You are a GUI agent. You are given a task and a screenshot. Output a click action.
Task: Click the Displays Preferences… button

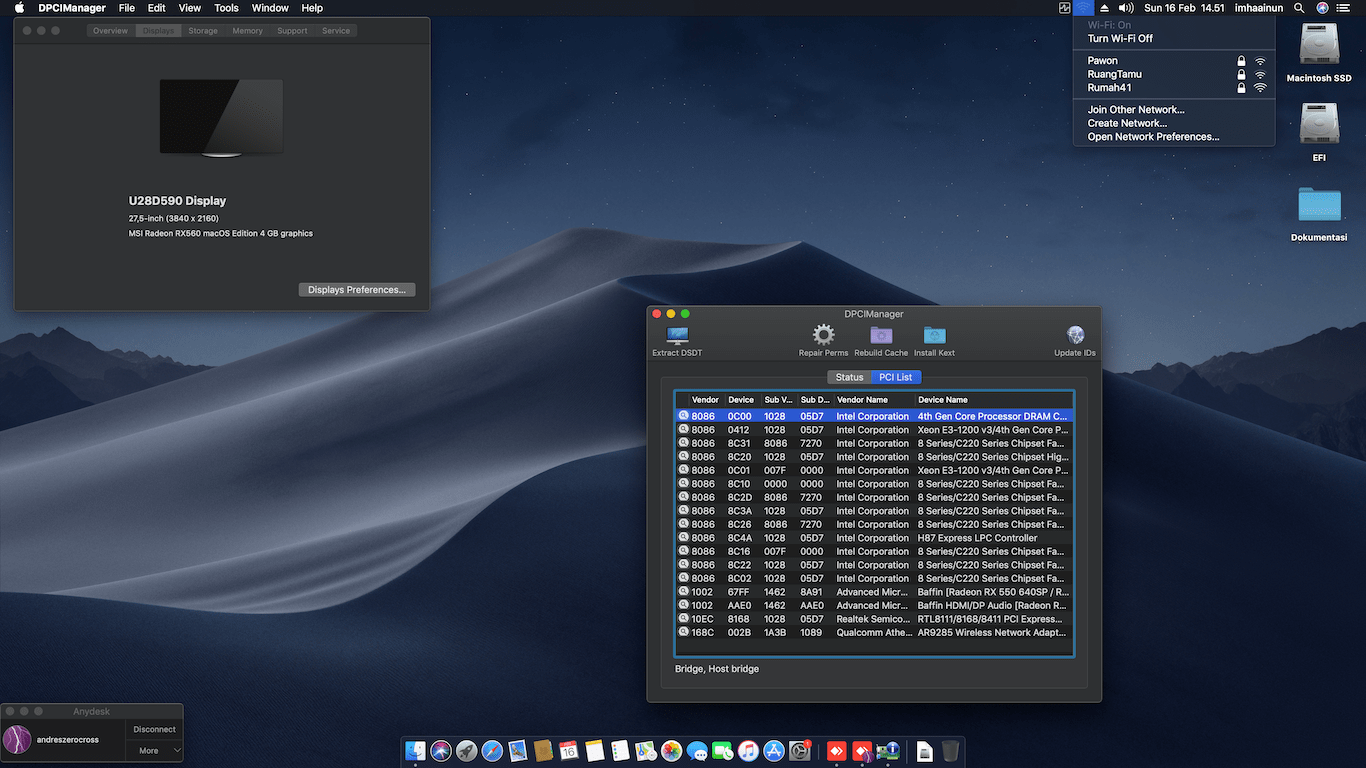point(357,290)
